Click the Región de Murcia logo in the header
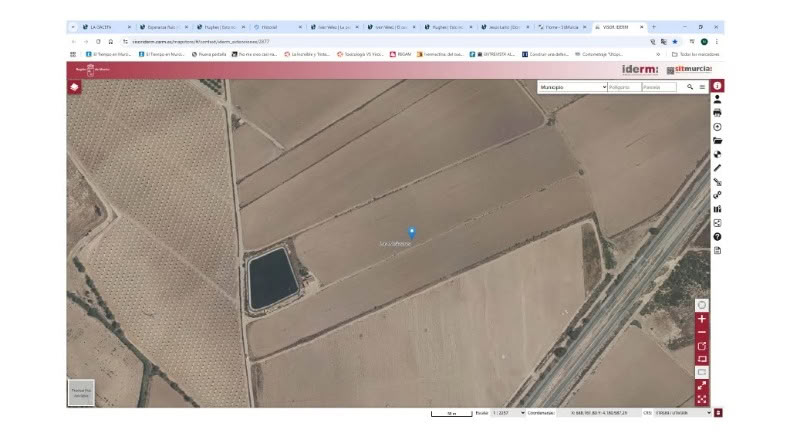790x440 pixels. point(92,70)
